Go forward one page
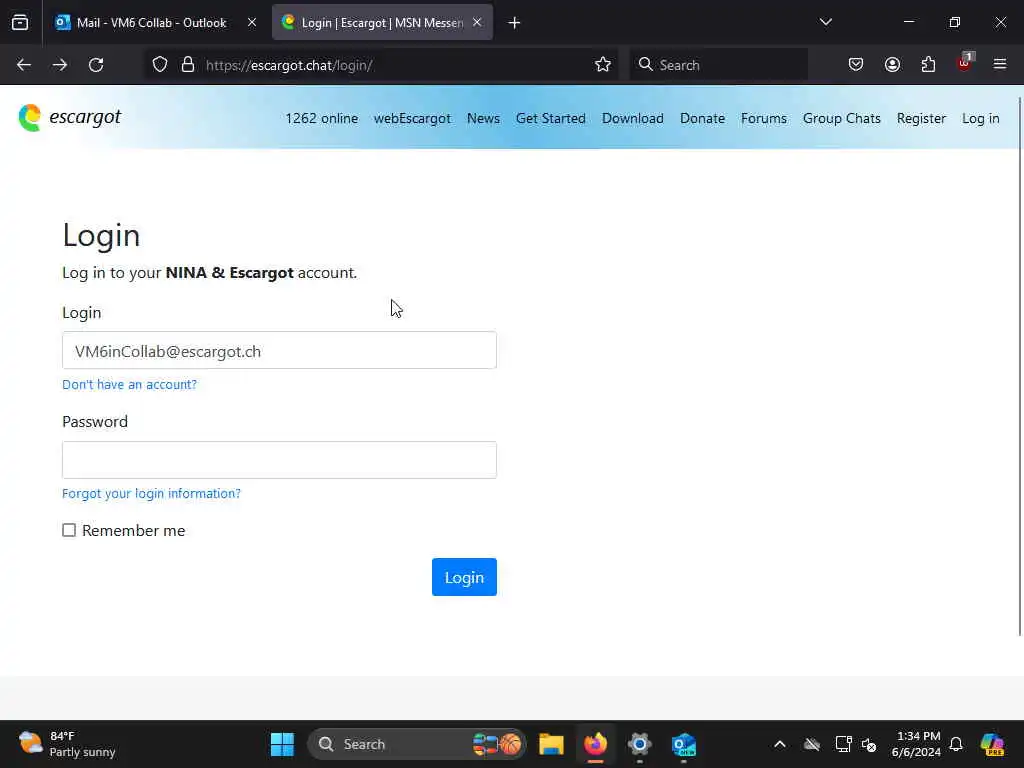 [60, 65]
